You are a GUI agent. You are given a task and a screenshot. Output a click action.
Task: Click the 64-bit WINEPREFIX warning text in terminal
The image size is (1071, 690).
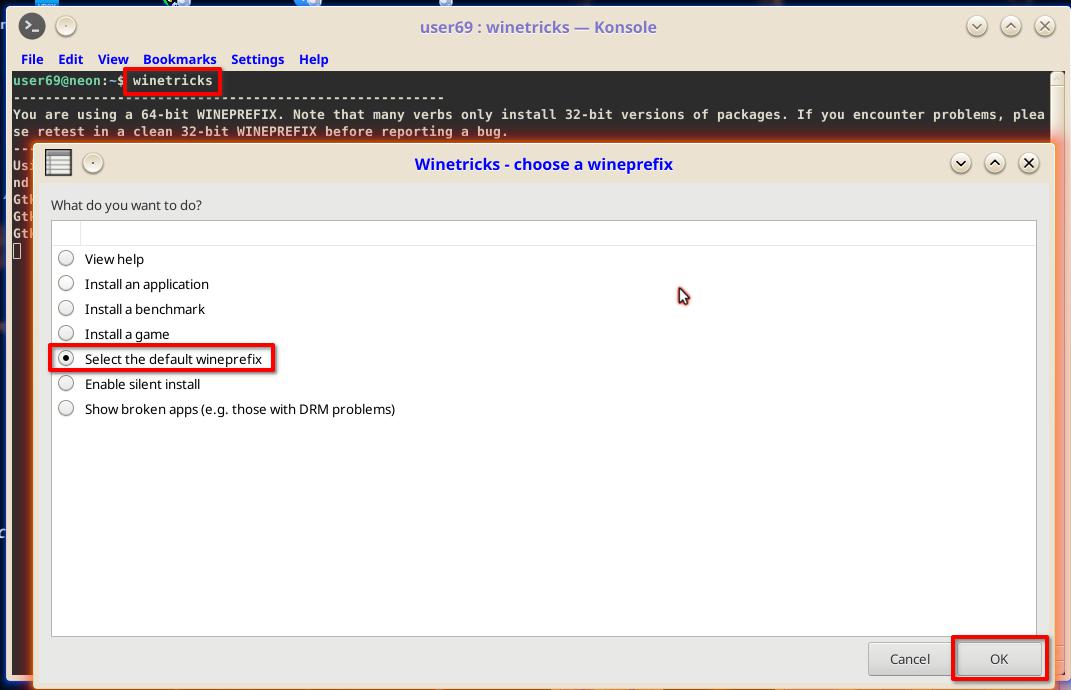click(529, 123)
